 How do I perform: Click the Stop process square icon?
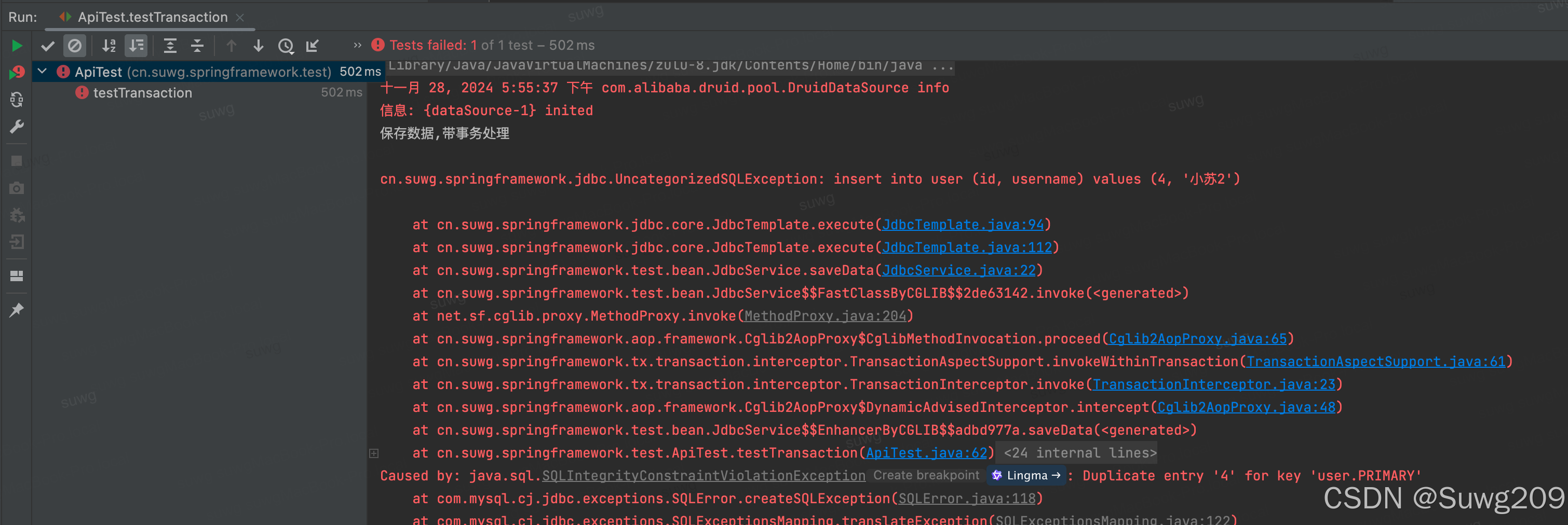pyautogui.click(x=17, y=161)
